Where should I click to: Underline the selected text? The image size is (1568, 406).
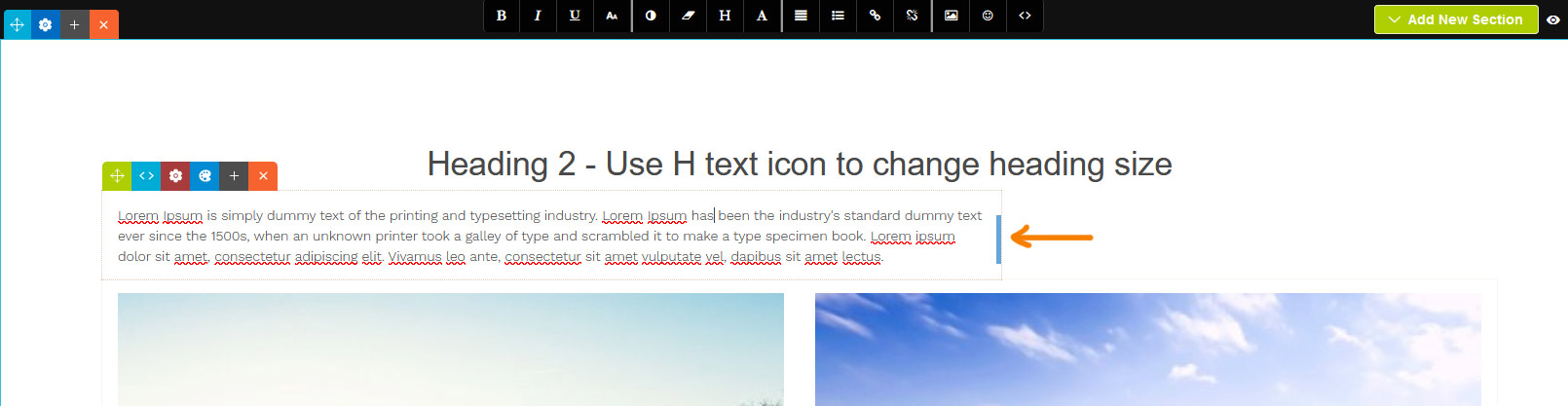click(x=575, y=16)
